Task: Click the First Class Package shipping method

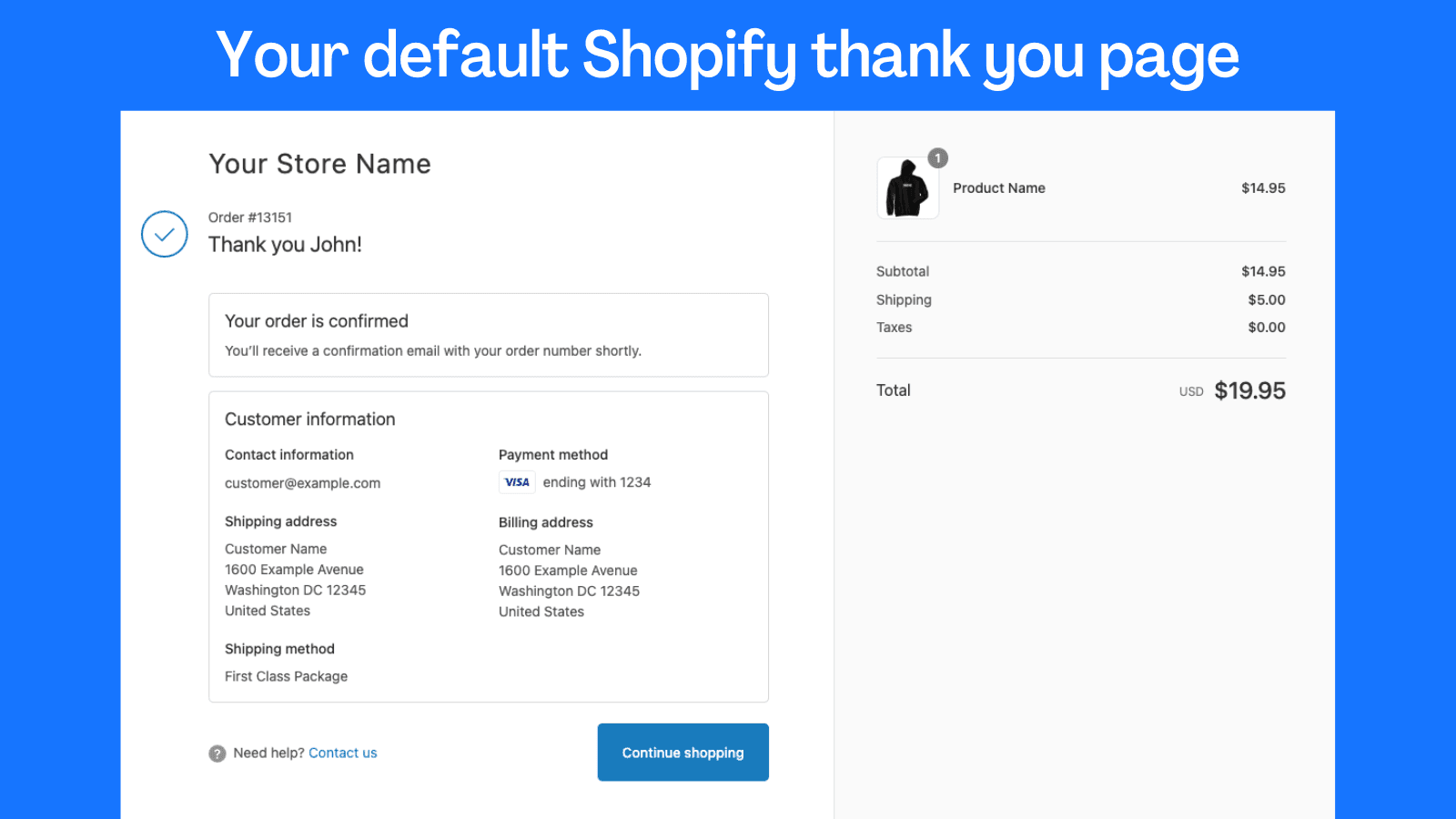Action: [286, 676]
